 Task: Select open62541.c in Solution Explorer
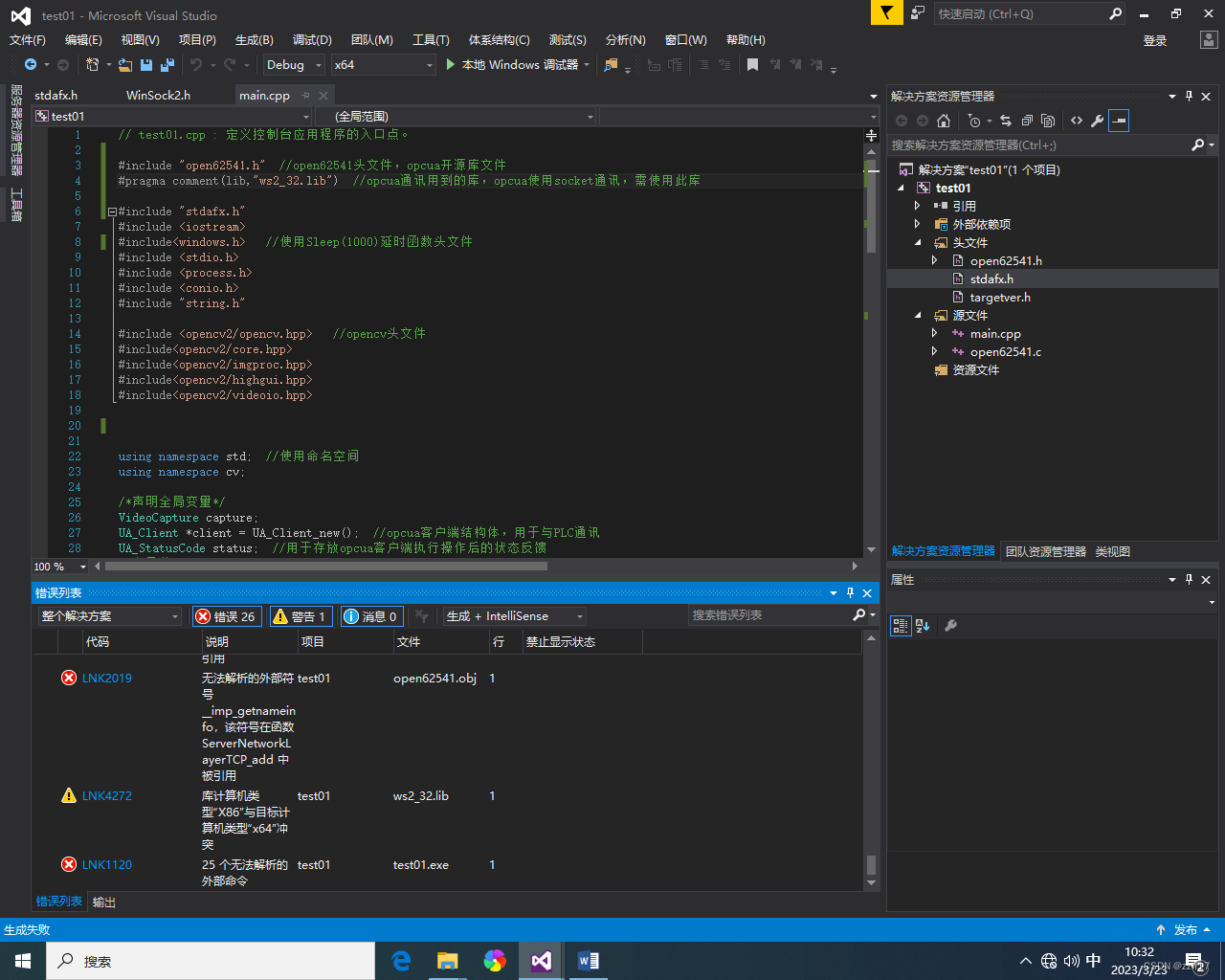pos(1006,351)
